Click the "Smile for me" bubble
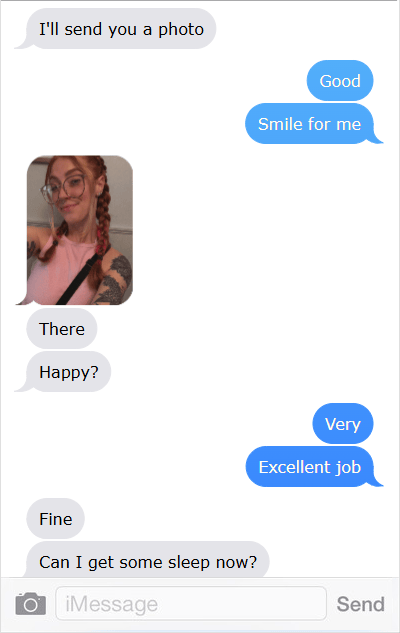 coord(309,124)
